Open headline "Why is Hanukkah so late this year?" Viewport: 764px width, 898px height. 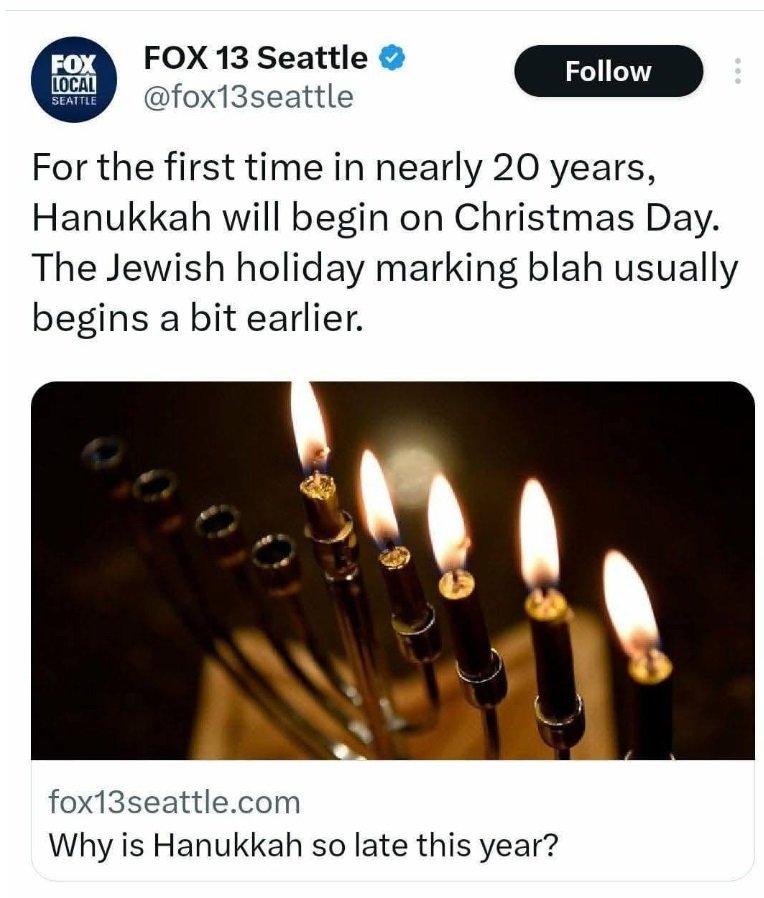[304, 844]
